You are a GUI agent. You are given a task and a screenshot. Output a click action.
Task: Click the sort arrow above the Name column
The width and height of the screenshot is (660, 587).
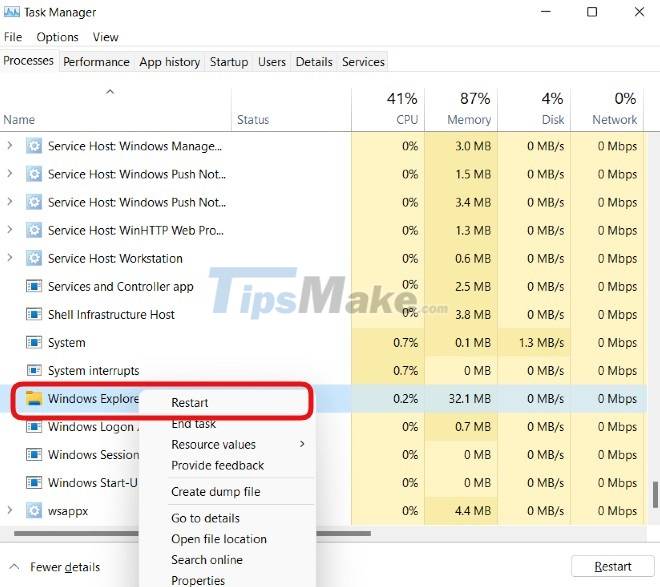point(110,91)
